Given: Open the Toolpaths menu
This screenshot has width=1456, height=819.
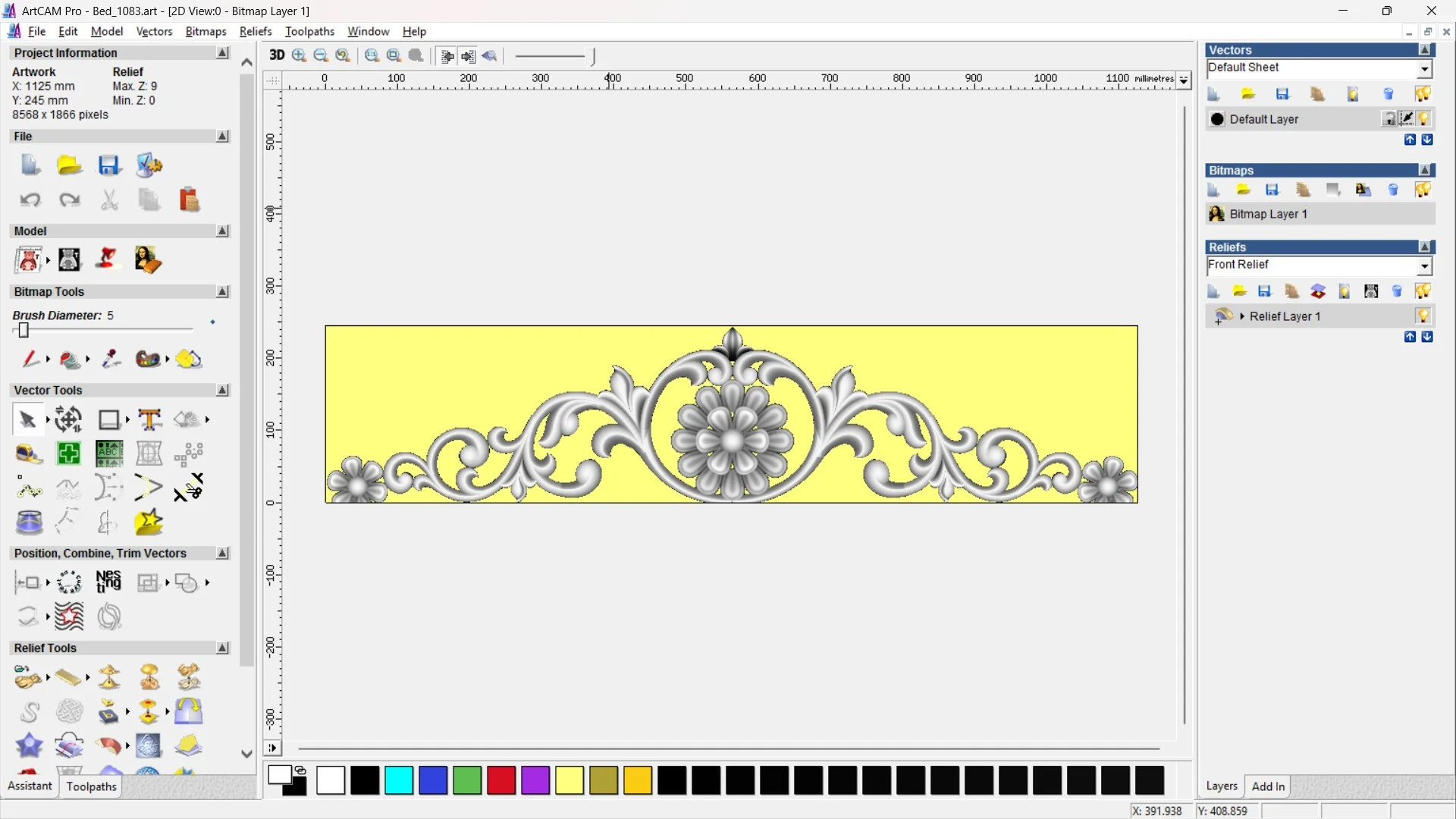Looking at the screenshot, I should tap(309, 31).
